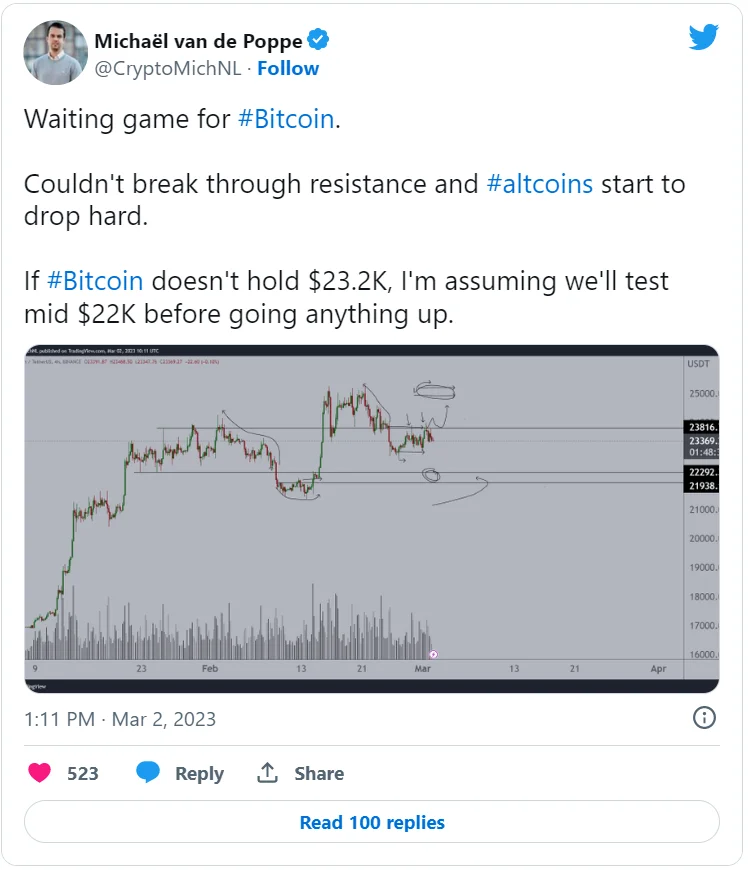Open the tweet info circle icon
The image size is (748, 870).
[704, 718]
